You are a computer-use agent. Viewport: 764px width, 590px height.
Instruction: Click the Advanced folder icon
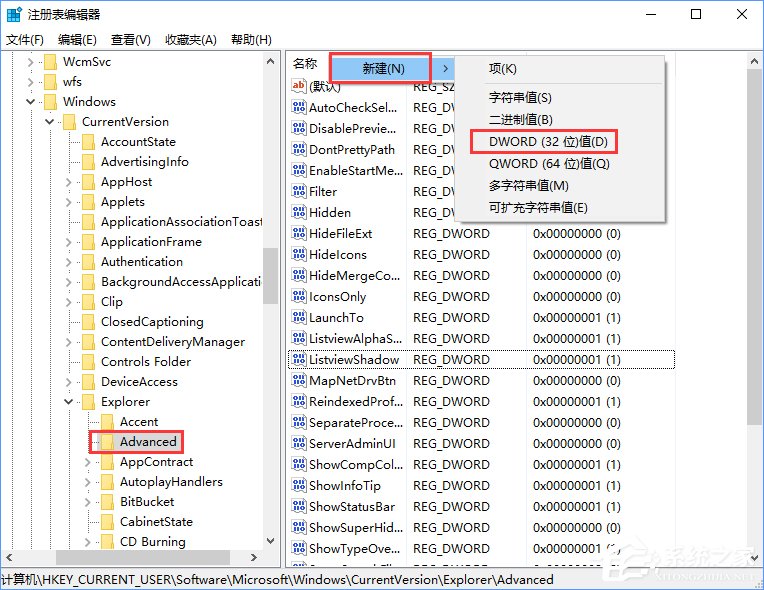(x=107, y=442)
